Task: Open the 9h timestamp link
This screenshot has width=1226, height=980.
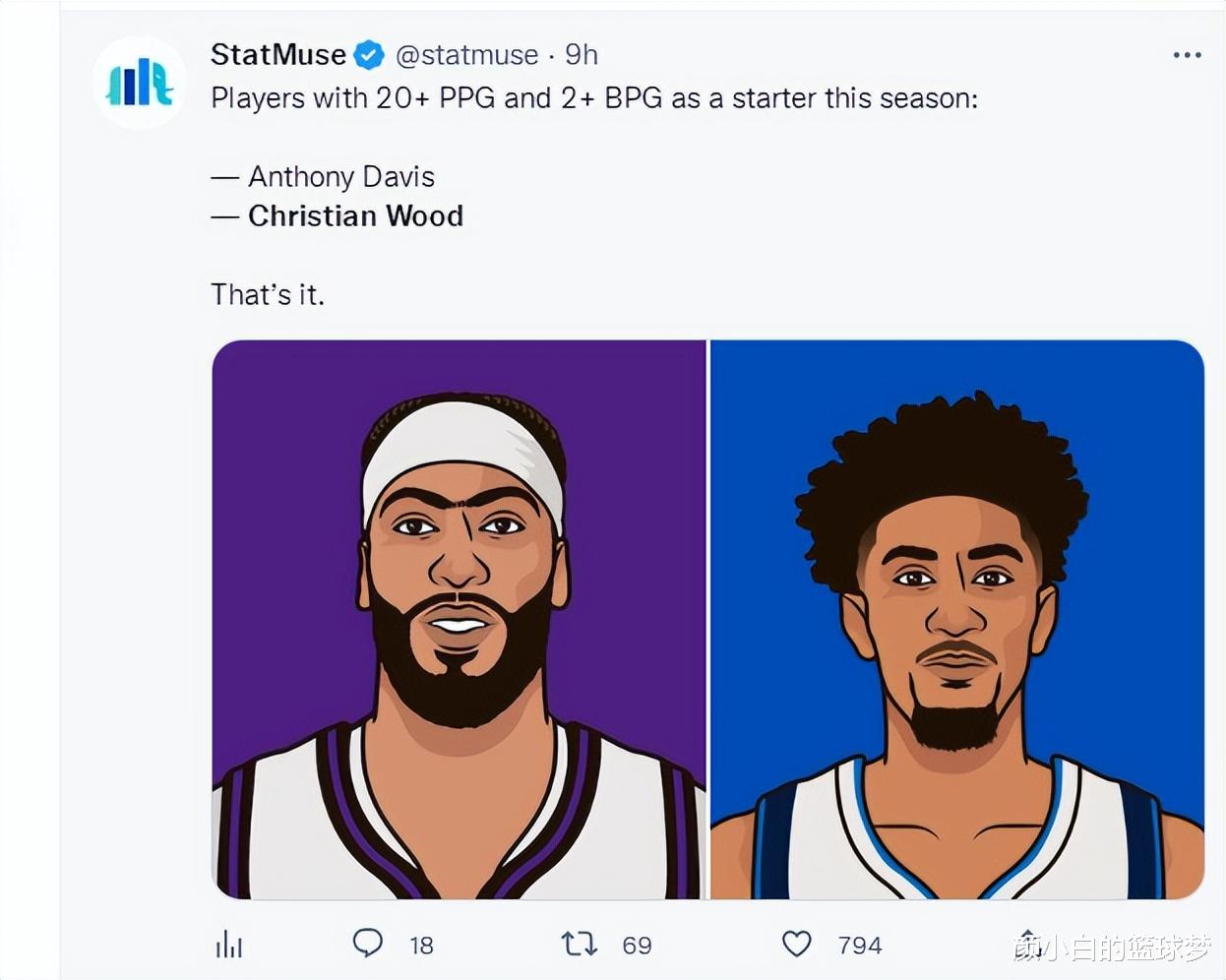Action: coord(582,55)
